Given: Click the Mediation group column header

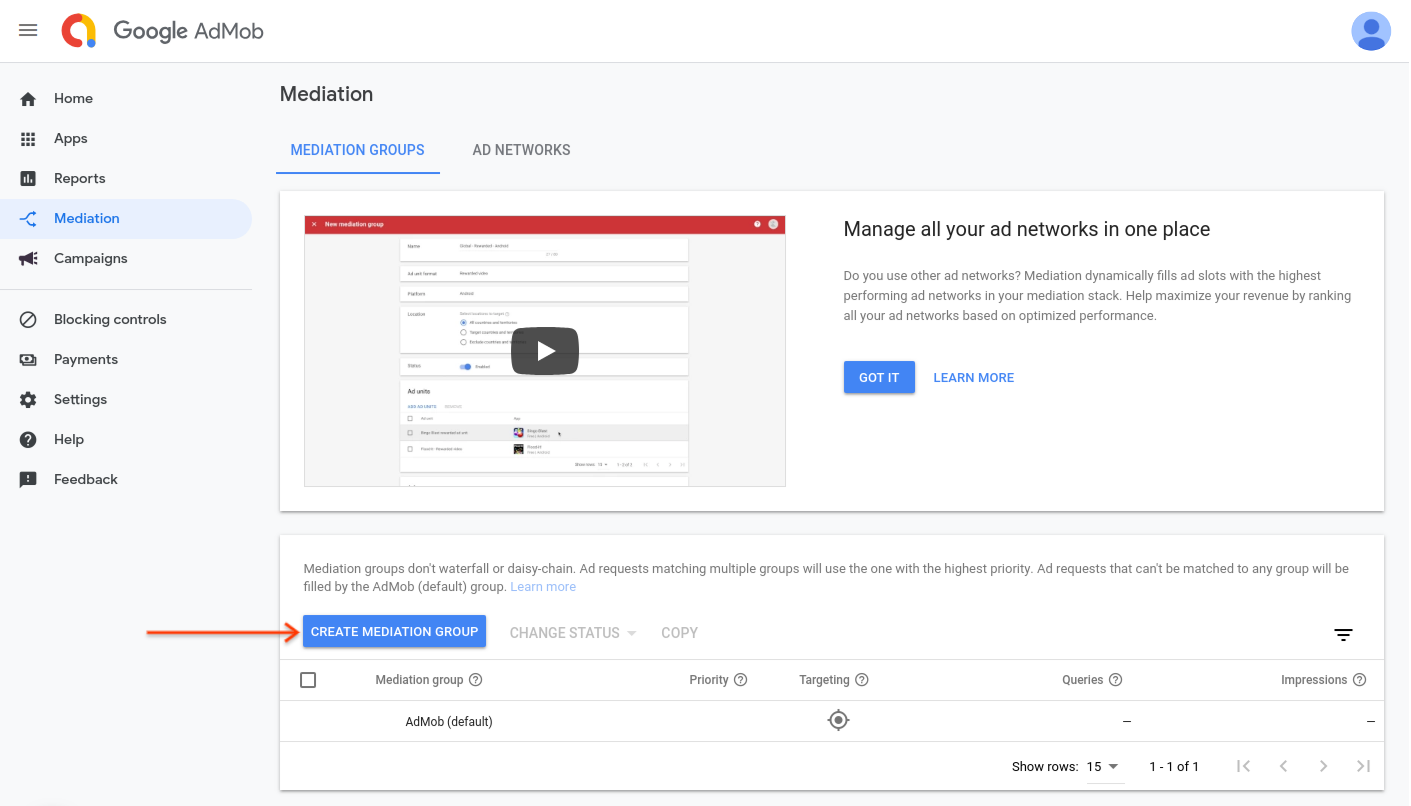Looking at the screenshot, I should (x=419, y=680).
